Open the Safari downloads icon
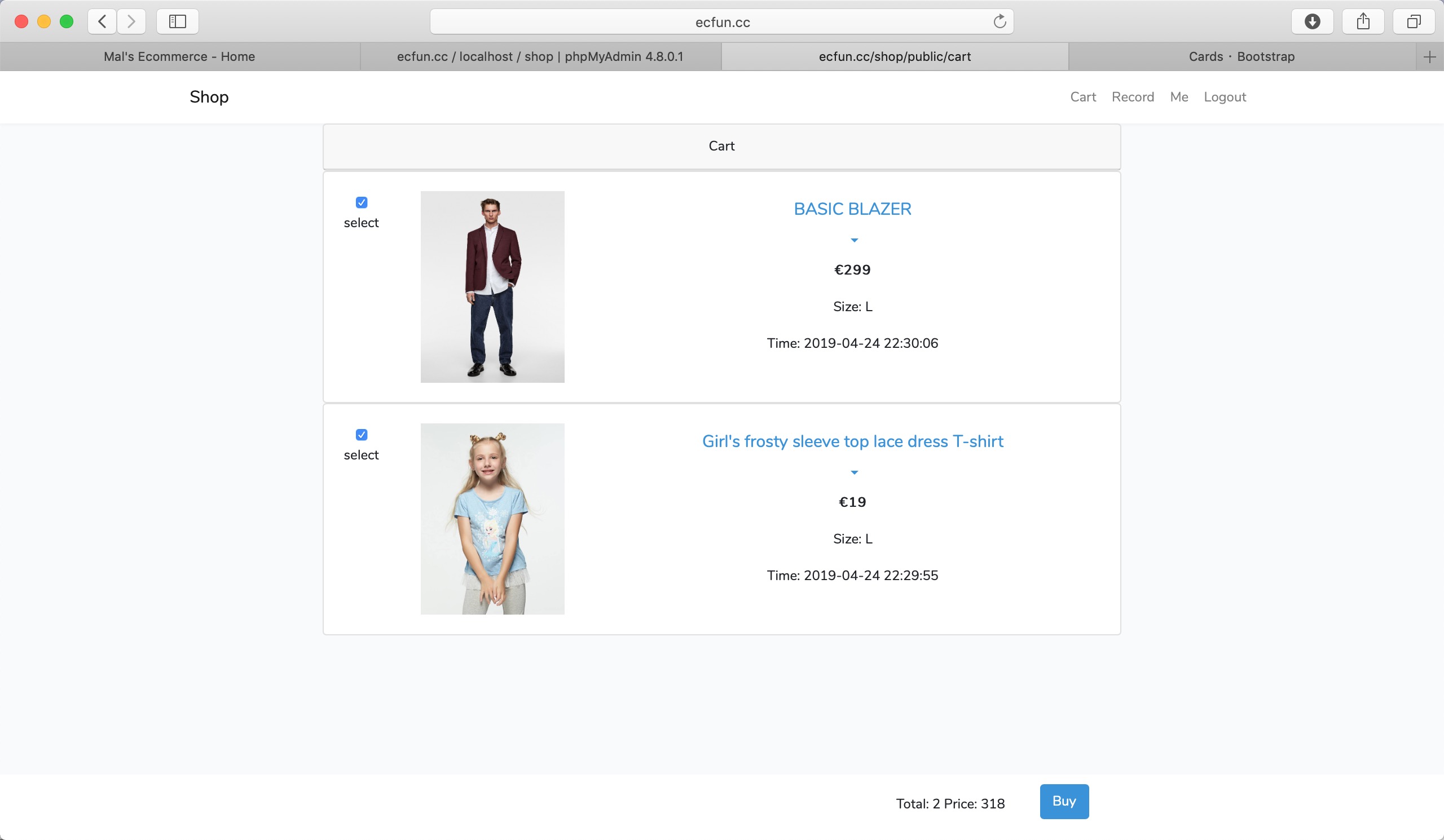This screenshot has width=1444, height=840. (1312, 22)
